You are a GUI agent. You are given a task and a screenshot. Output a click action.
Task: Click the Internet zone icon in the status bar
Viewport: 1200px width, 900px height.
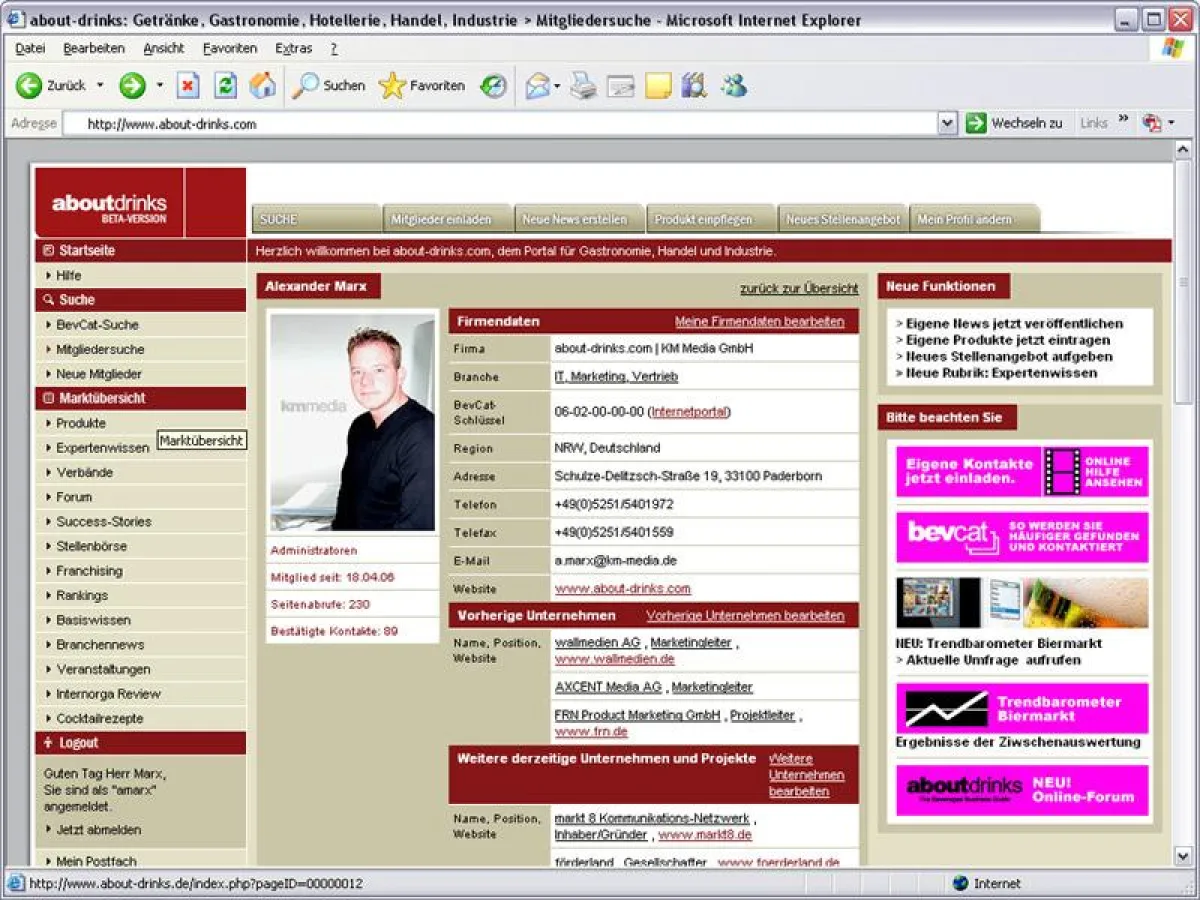(x=961, y=884)
